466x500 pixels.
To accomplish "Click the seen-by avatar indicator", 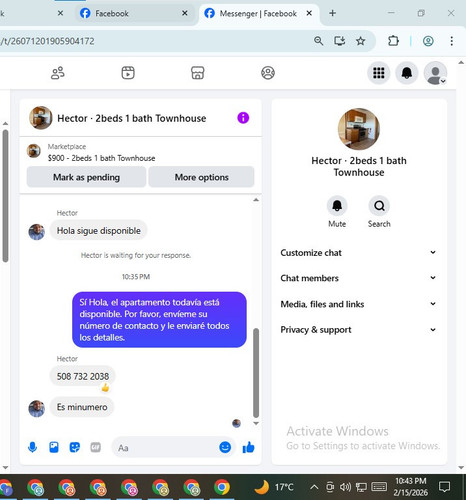I will [x=236, y=423].
